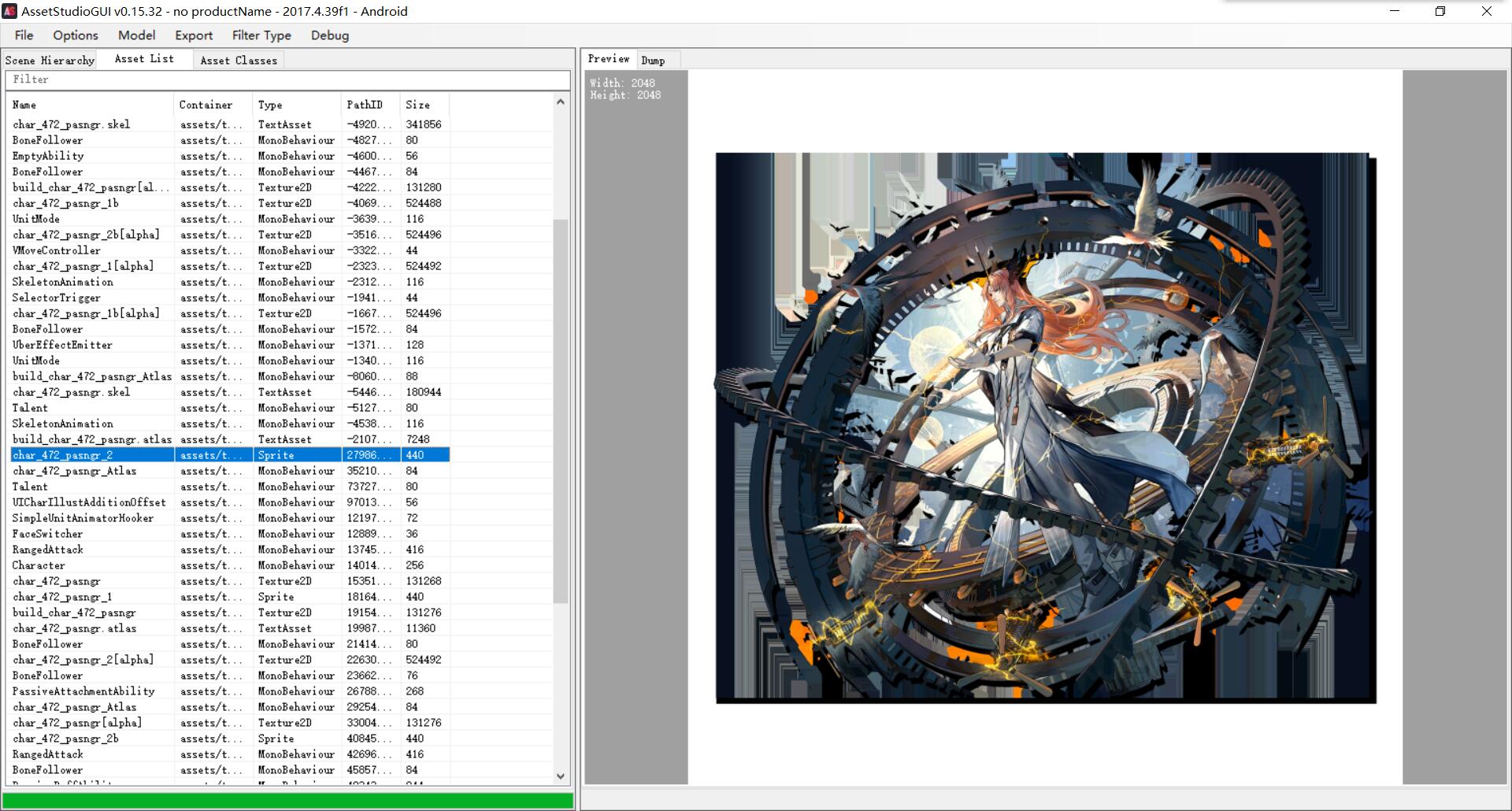Click the Width: 2048 info text
Image resolution: width=1512 pixels, height=811 pixels.
point(622,83)
